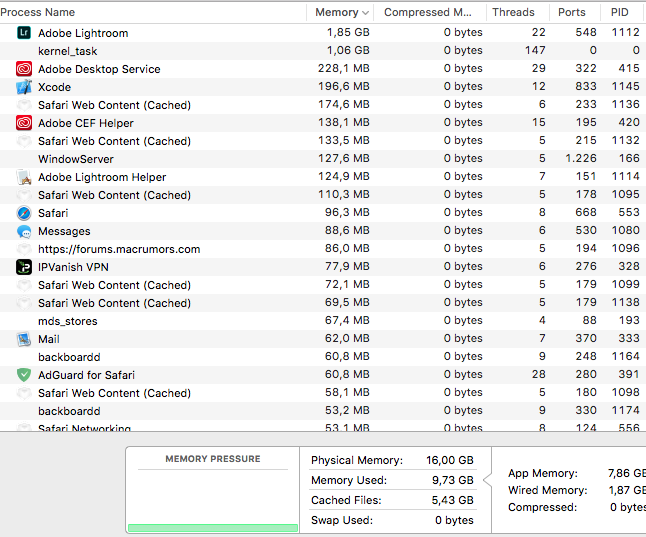Select Safari Web Content row PID 1098

click(x=323, y=393)
